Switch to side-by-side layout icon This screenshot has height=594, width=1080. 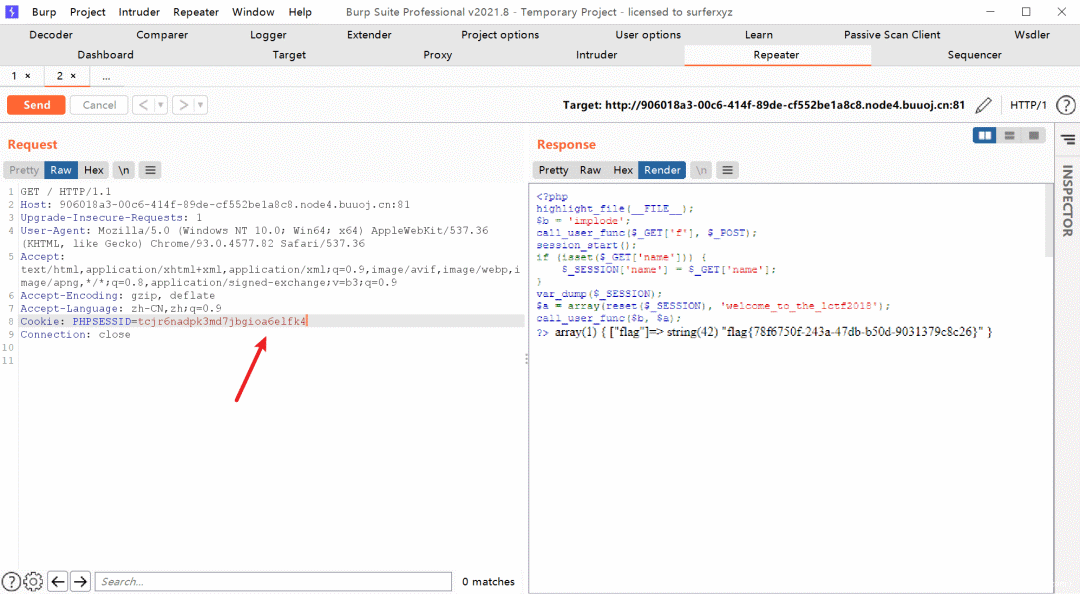click(985, 136)
